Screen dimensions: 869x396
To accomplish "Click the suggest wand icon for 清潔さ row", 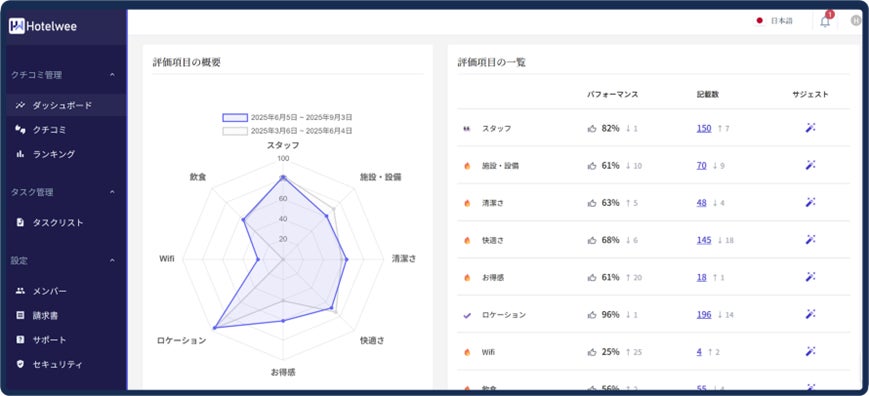I will click(x=810, y=202).
